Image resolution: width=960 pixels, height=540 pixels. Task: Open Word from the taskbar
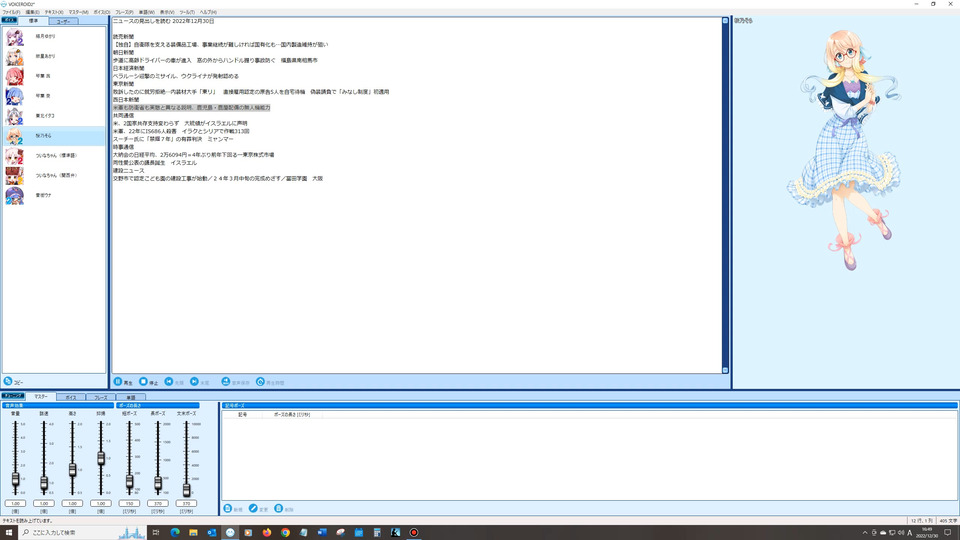pos(321,533)
